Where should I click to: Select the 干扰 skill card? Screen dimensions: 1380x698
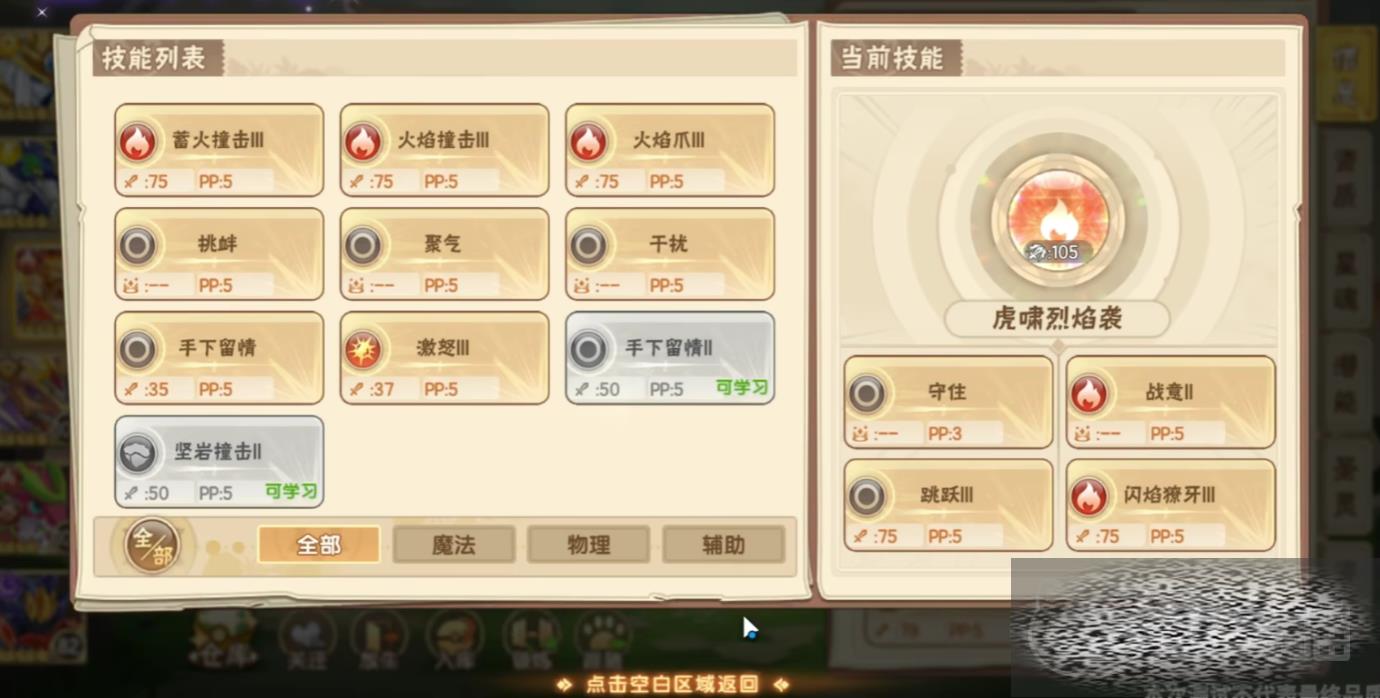pyautogui.click(x=670, y=254)
